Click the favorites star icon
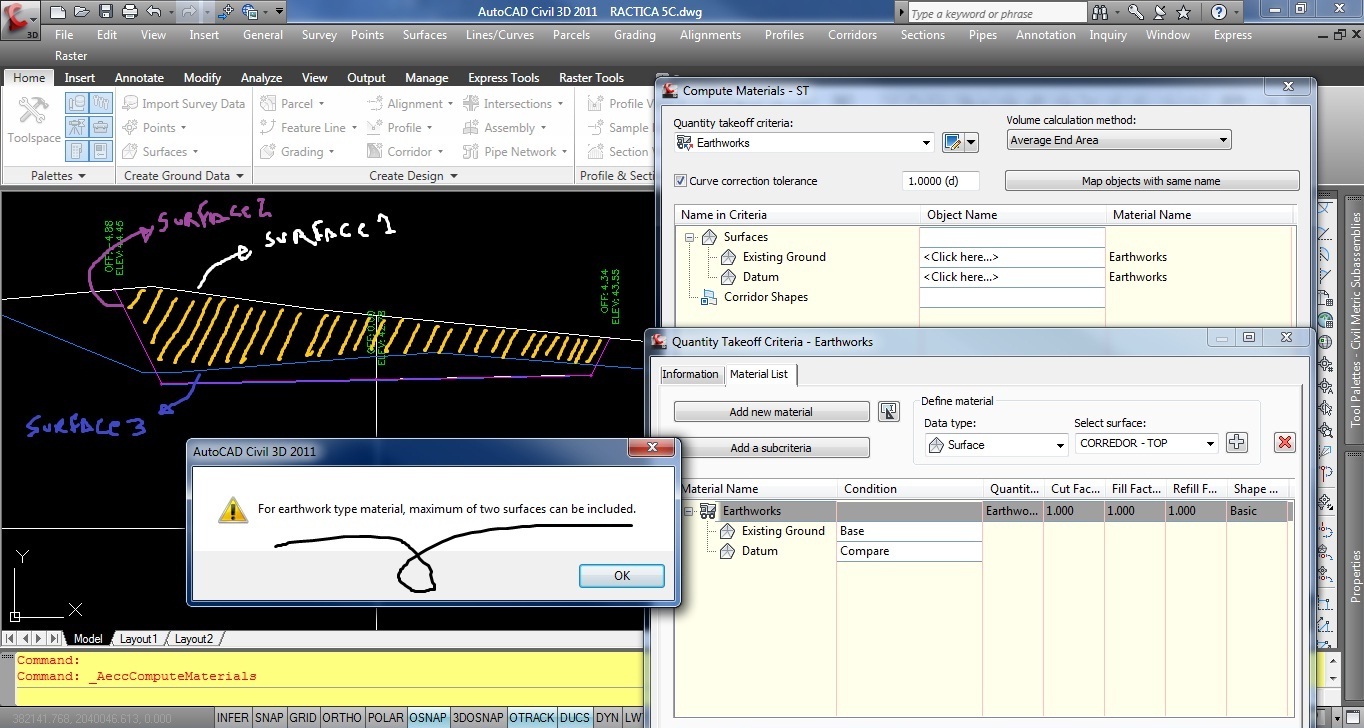This screenshot has height=728, width=1364. pos(1185,12)
